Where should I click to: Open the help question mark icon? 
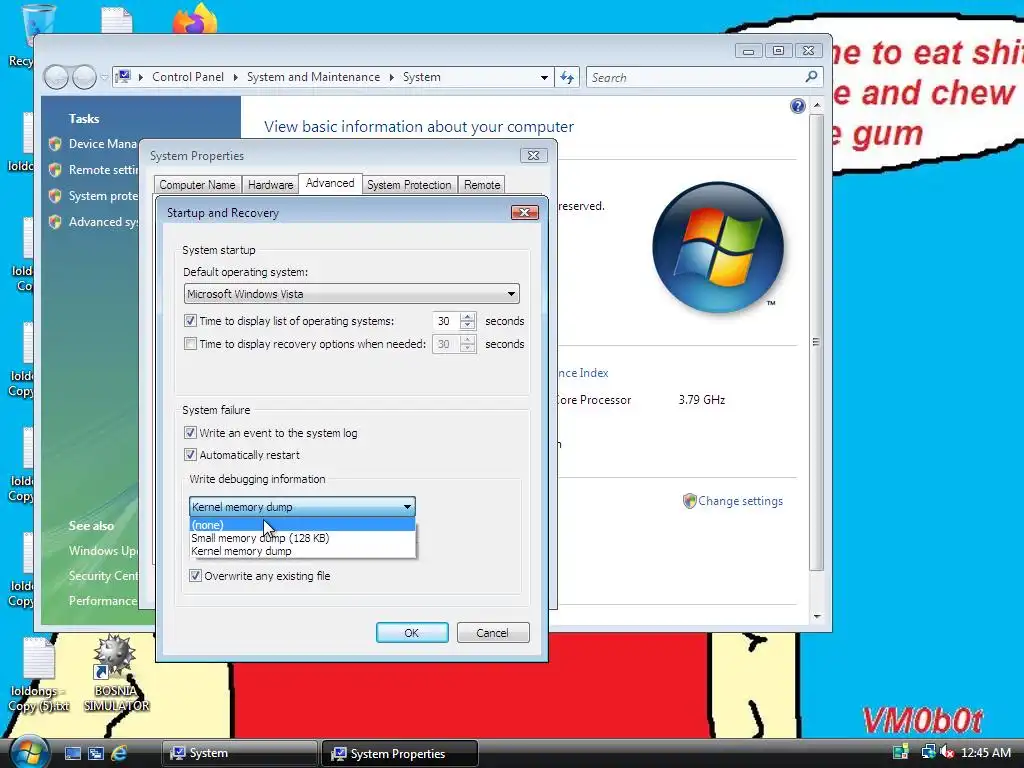[797, 106]
